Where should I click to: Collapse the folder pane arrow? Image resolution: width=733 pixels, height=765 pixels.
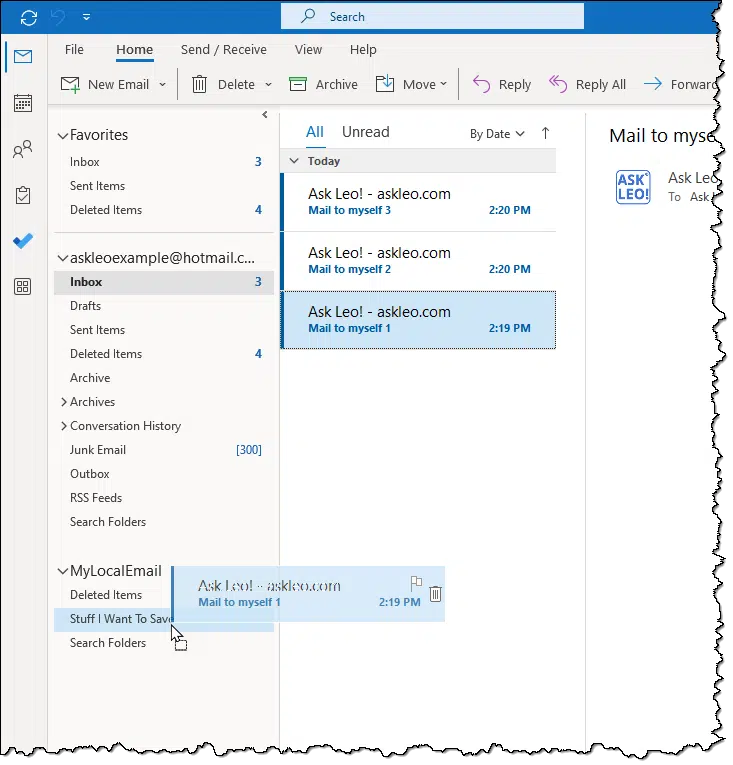pyautogui.click(x=265, y=115)
